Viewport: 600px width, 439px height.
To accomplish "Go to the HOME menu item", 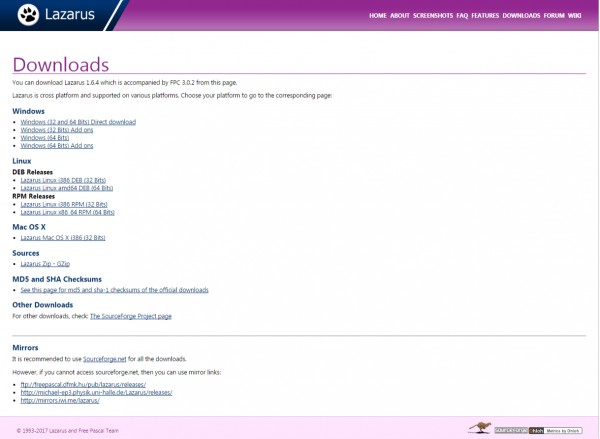I will [378, 16].
